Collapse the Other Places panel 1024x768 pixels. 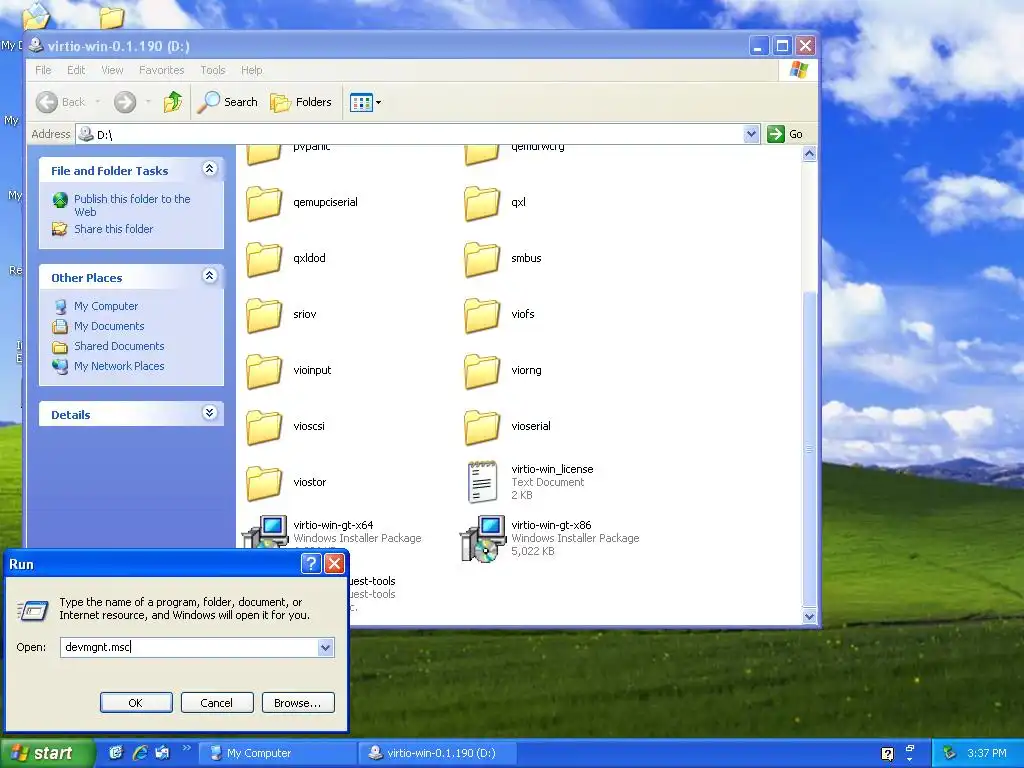click(x=209, y=276)
